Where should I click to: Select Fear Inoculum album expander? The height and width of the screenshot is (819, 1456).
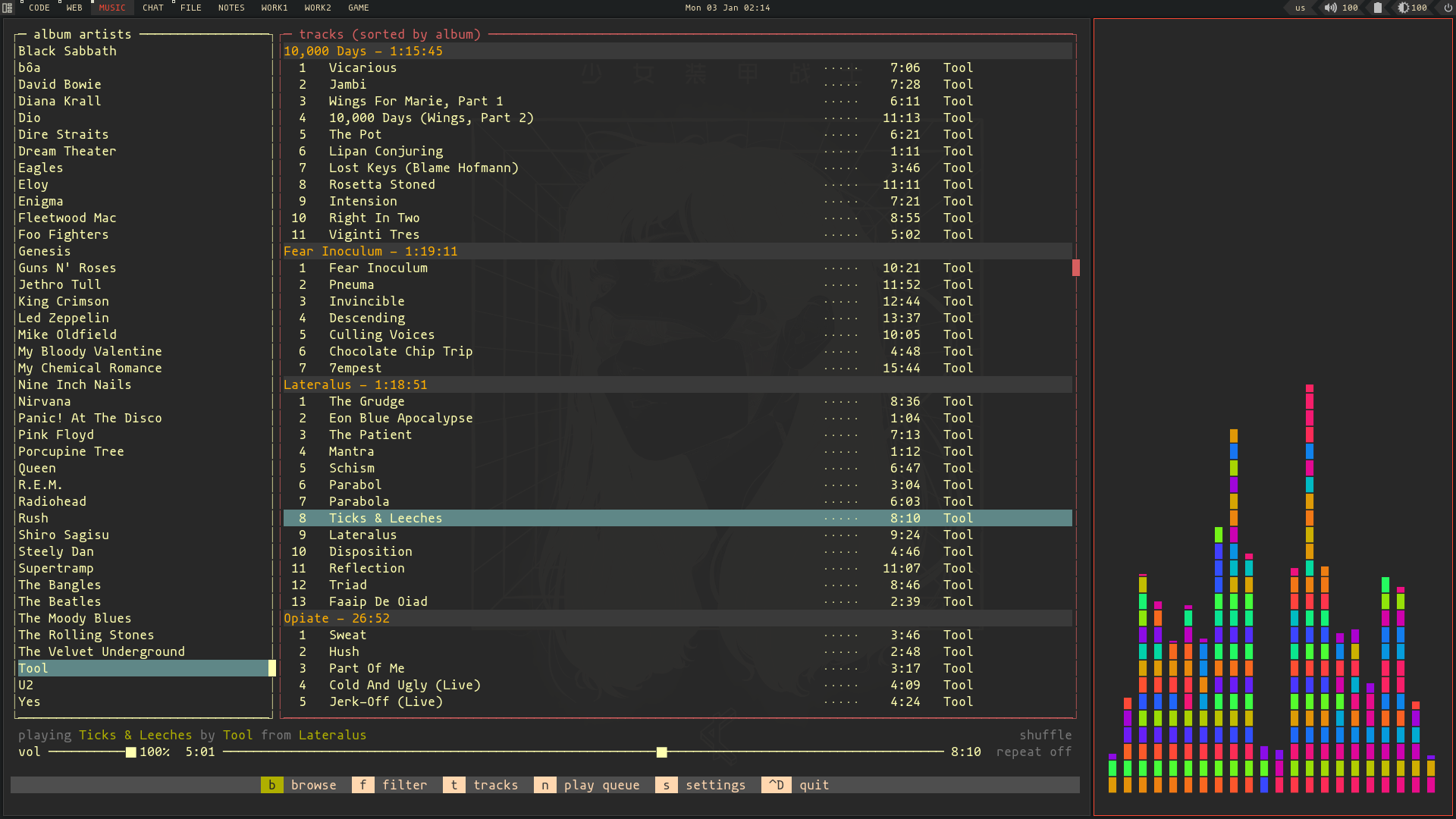click(x=369, y=251)
